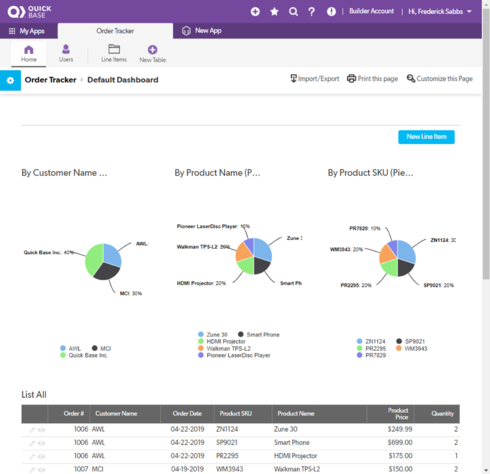Viewport: 490px width, 474px height.
Task: Expand the Hi, Frederick Sabbs user menu
Action: pos(440,12)
